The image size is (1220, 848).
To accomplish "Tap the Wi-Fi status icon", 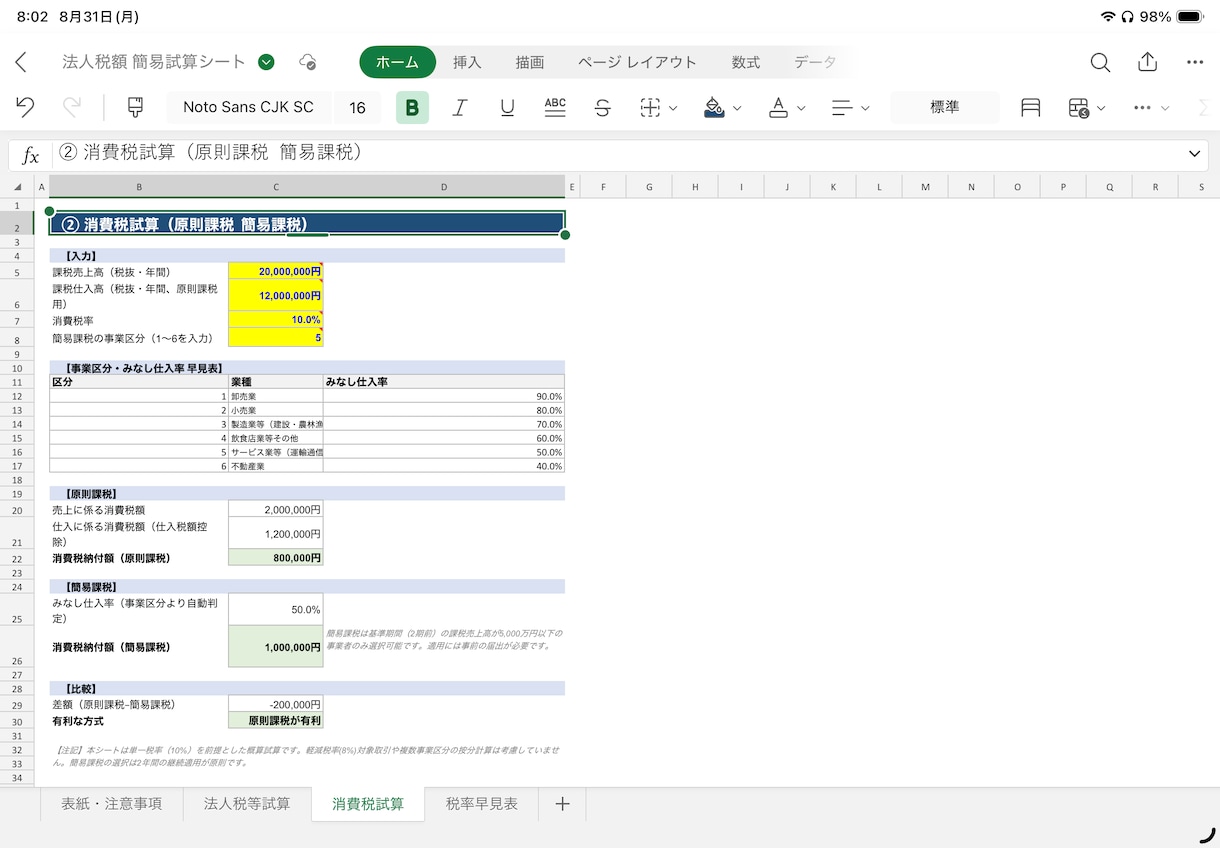I will (1108, 17).
